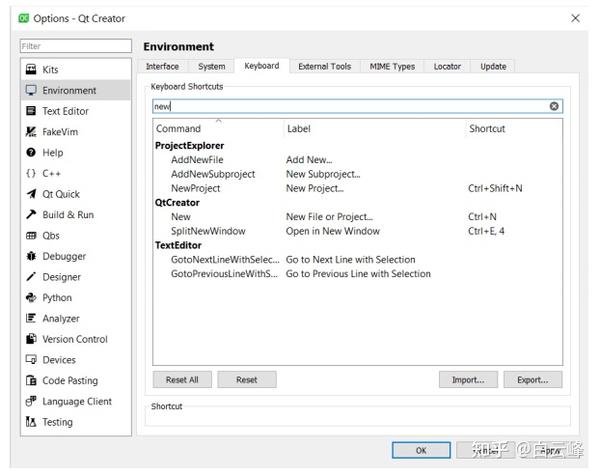Open the Testing category icon

31,421
